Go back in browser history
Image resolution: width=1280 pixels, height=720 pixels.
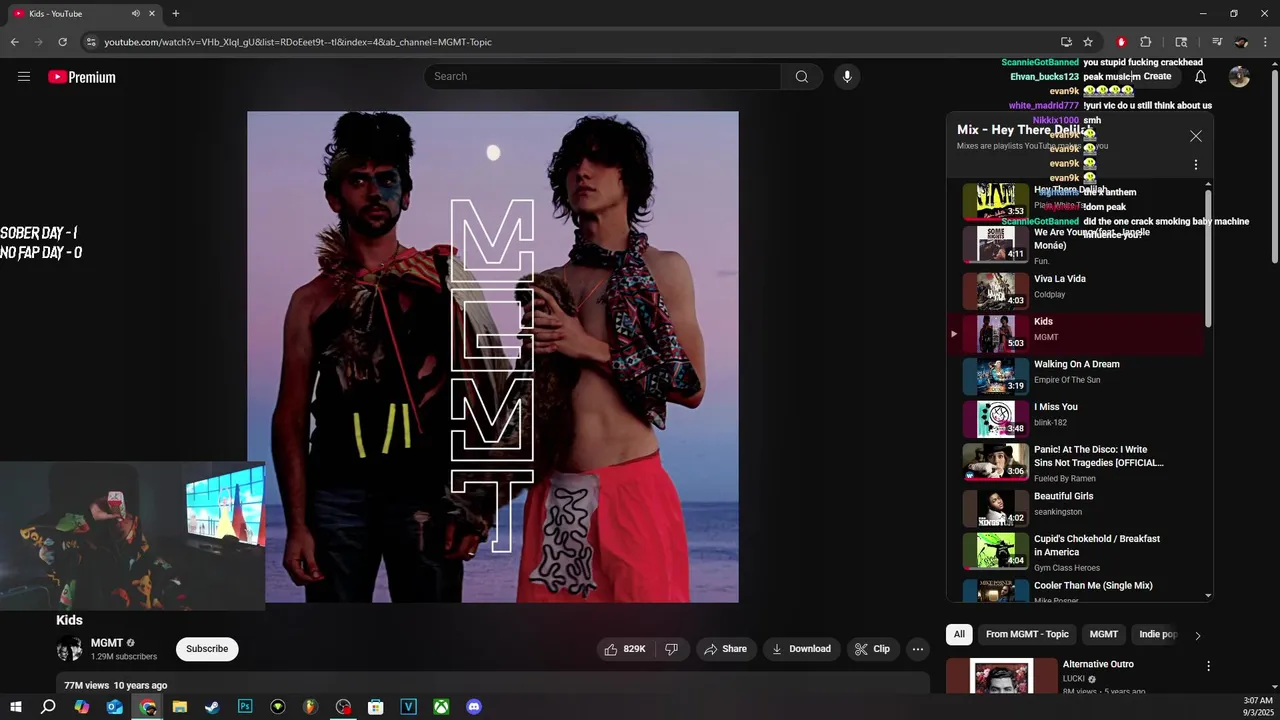coord(15,42)
